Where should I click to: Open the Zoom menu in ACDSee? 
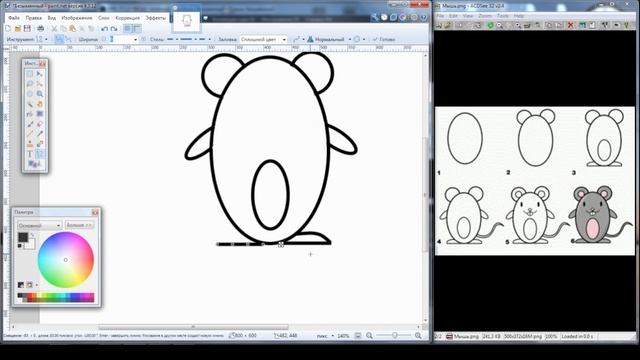click(485, 16)
